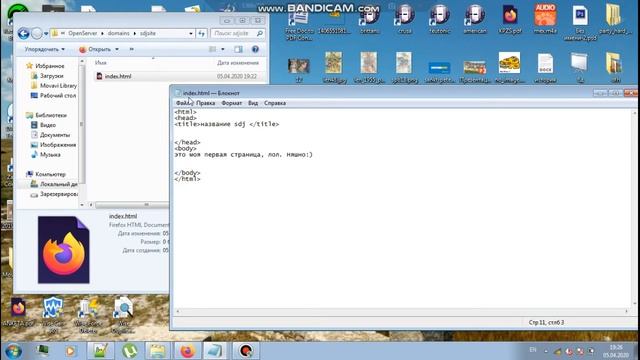Select Локальный диск in navigation pane
This screenshot has width=640, height=360.
coord(54,184)
